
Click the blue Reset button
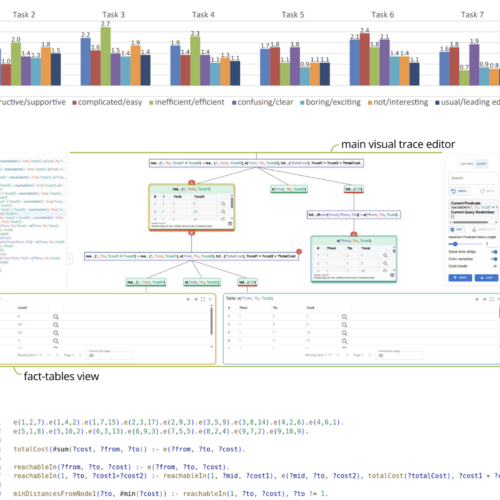pyautogui.click(x=460, y=278)
